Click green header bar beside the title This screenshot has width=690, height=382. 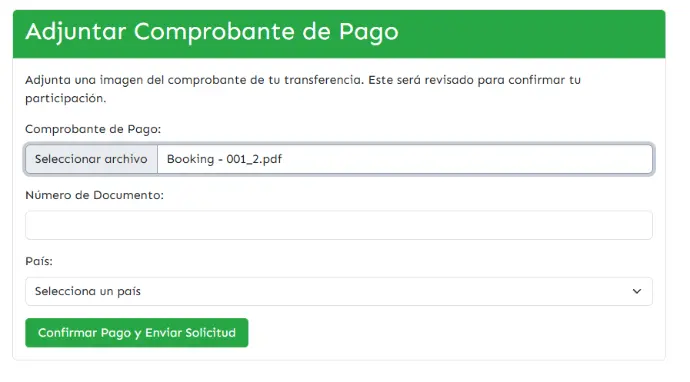tap(528, 34)
